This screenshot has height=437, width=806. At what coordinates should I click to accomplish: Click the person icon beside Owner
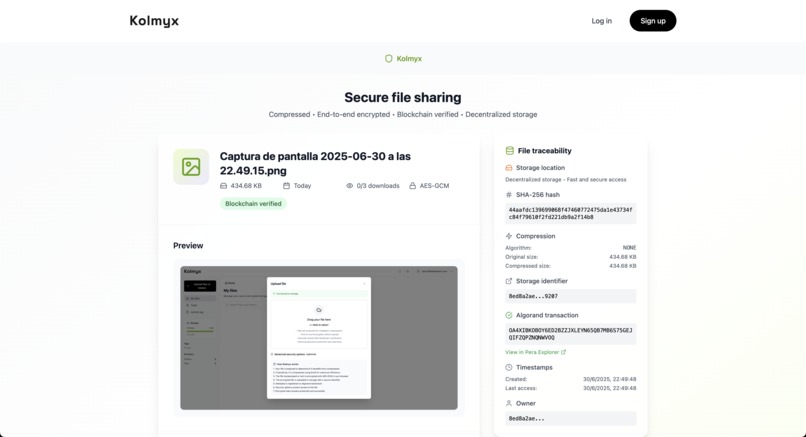tap(509, 404)
